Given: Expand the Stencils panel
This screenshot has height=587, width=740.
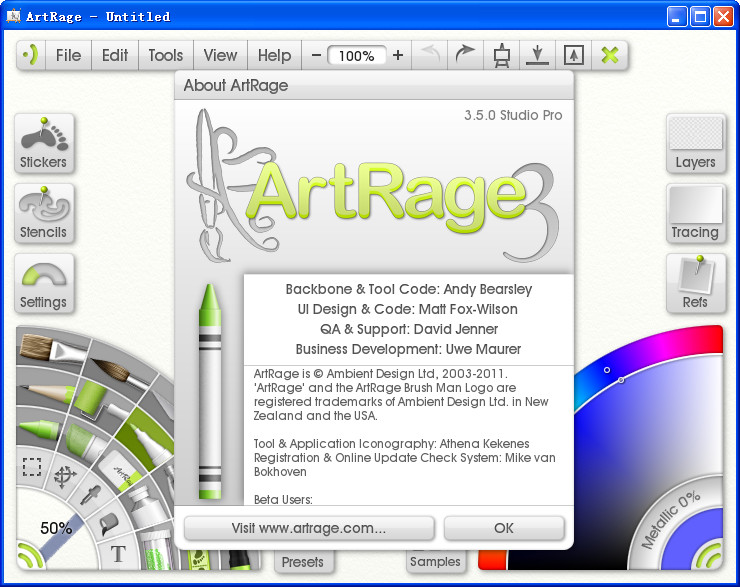Looking at the screenshot, I should point(44,214).
